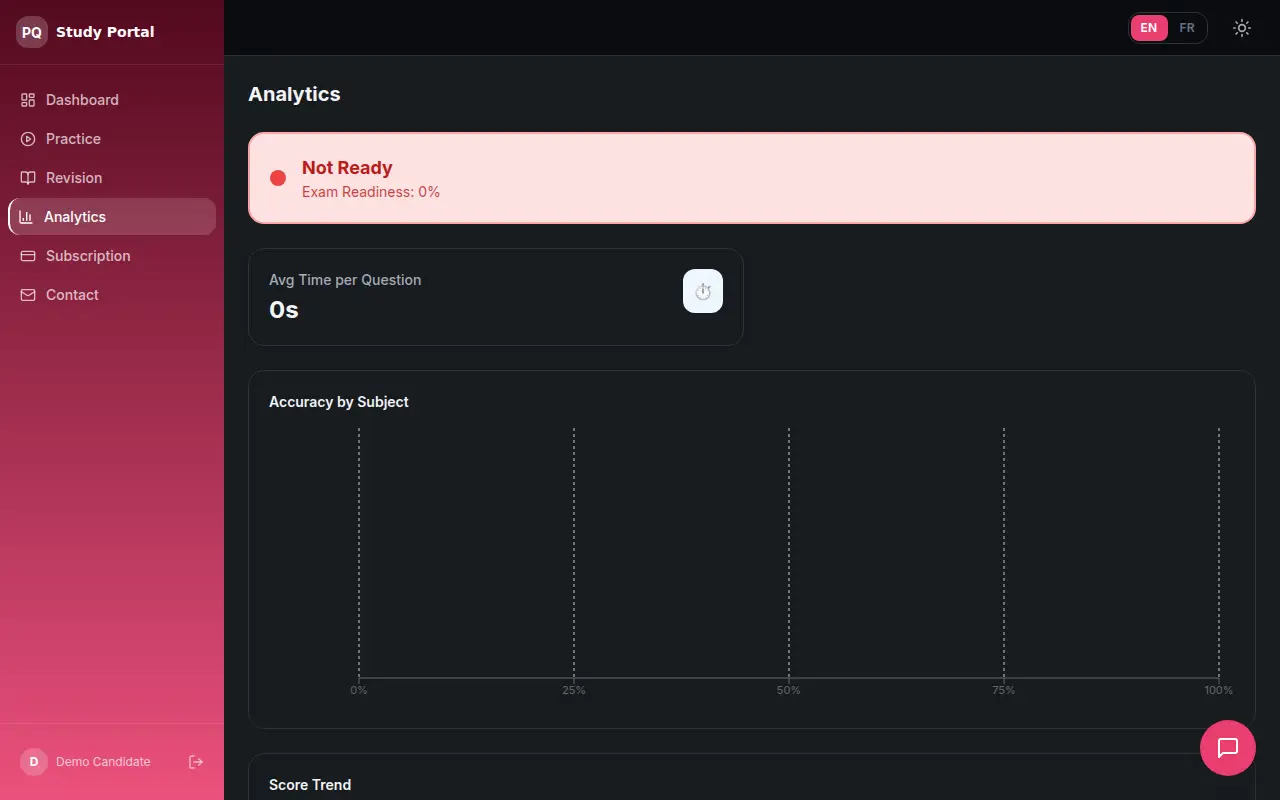Click the Accuracy by Subject chart title

(339, 402)
